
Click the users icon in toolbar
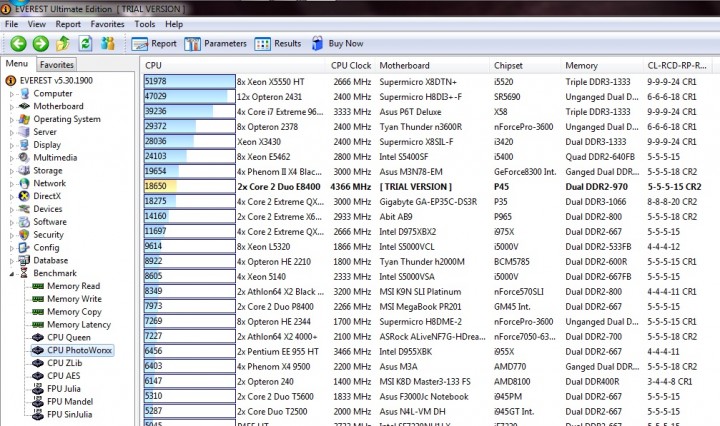(x=108, y=44)
